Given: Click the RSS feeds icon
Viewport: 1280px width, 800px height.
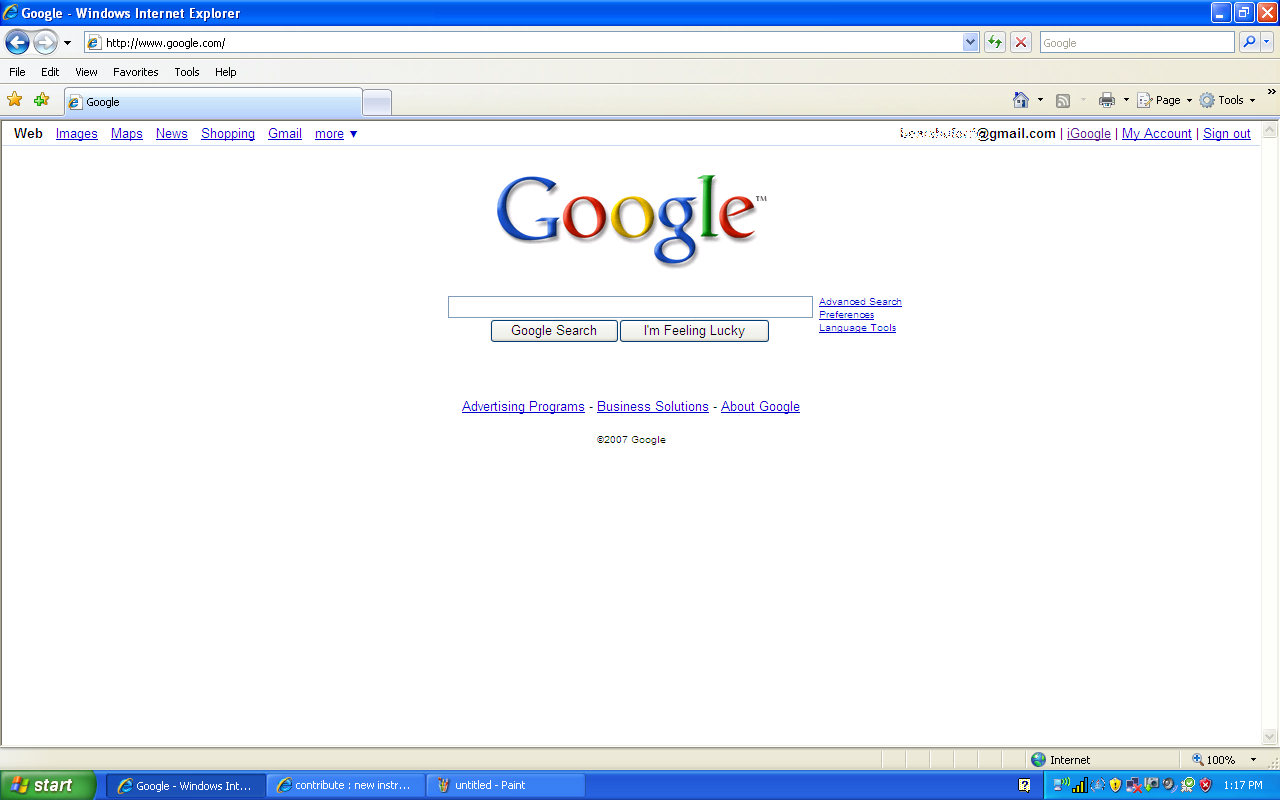Looking at the screenshot, I should (x=1063, y=100).
